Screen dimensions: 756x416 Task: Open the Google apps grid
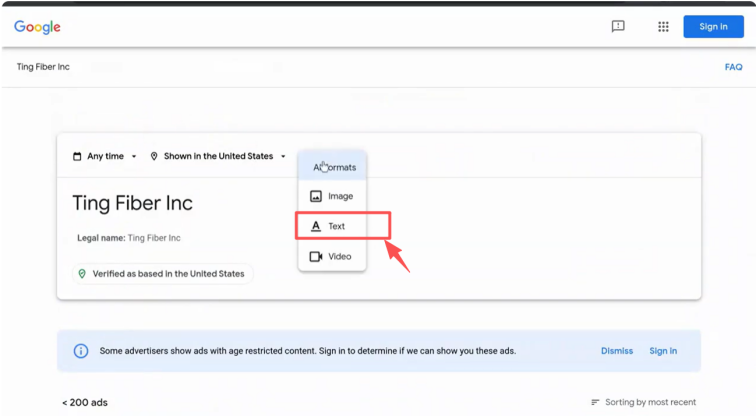click(663, 27)
